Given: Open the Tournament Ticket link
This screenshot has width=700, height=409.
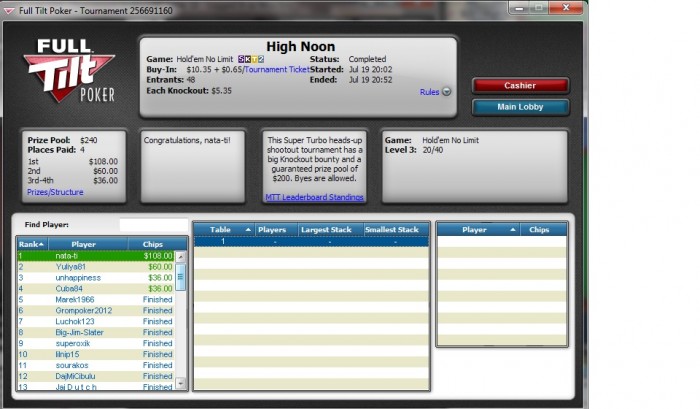Looking at the screenshot, I should coord(277,69).
